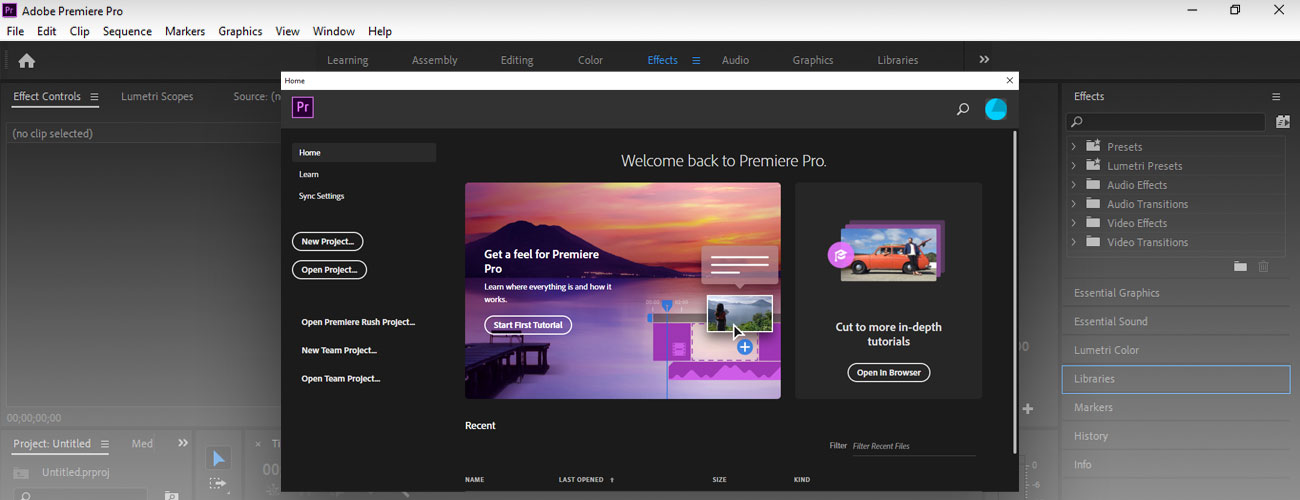This screenshot has height=500, width=1300.
Task: Switch to Audio workspace
Action: (x=736, y=60)
